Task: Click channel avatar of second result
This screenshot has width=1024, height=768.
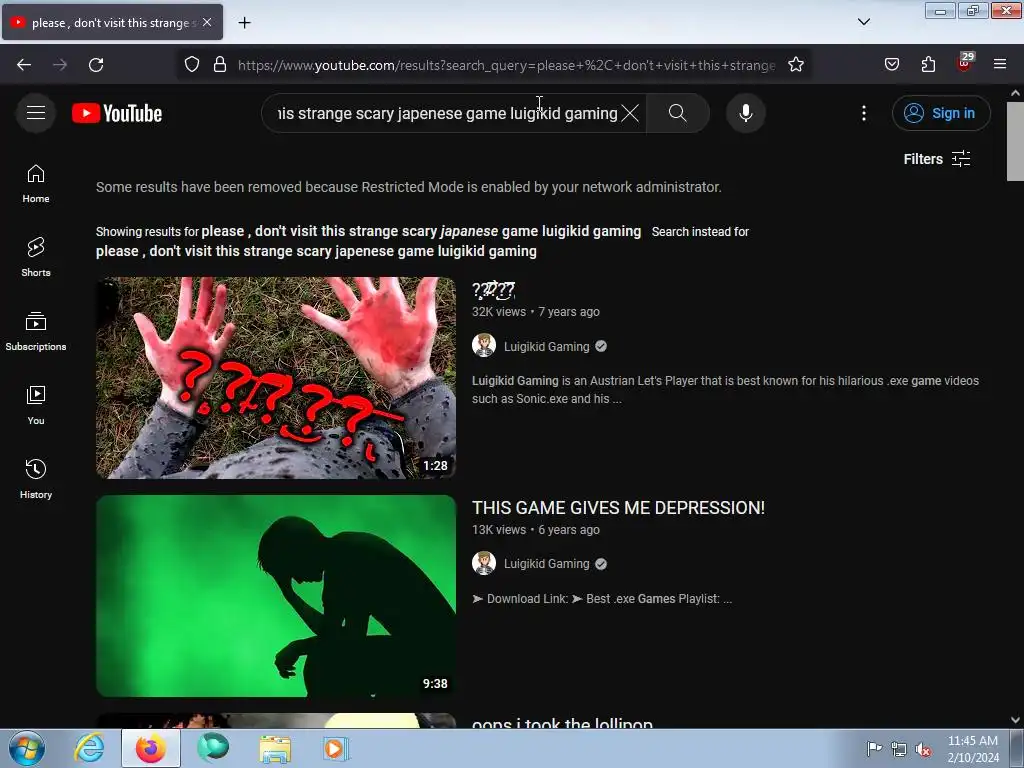Action: 484,563
